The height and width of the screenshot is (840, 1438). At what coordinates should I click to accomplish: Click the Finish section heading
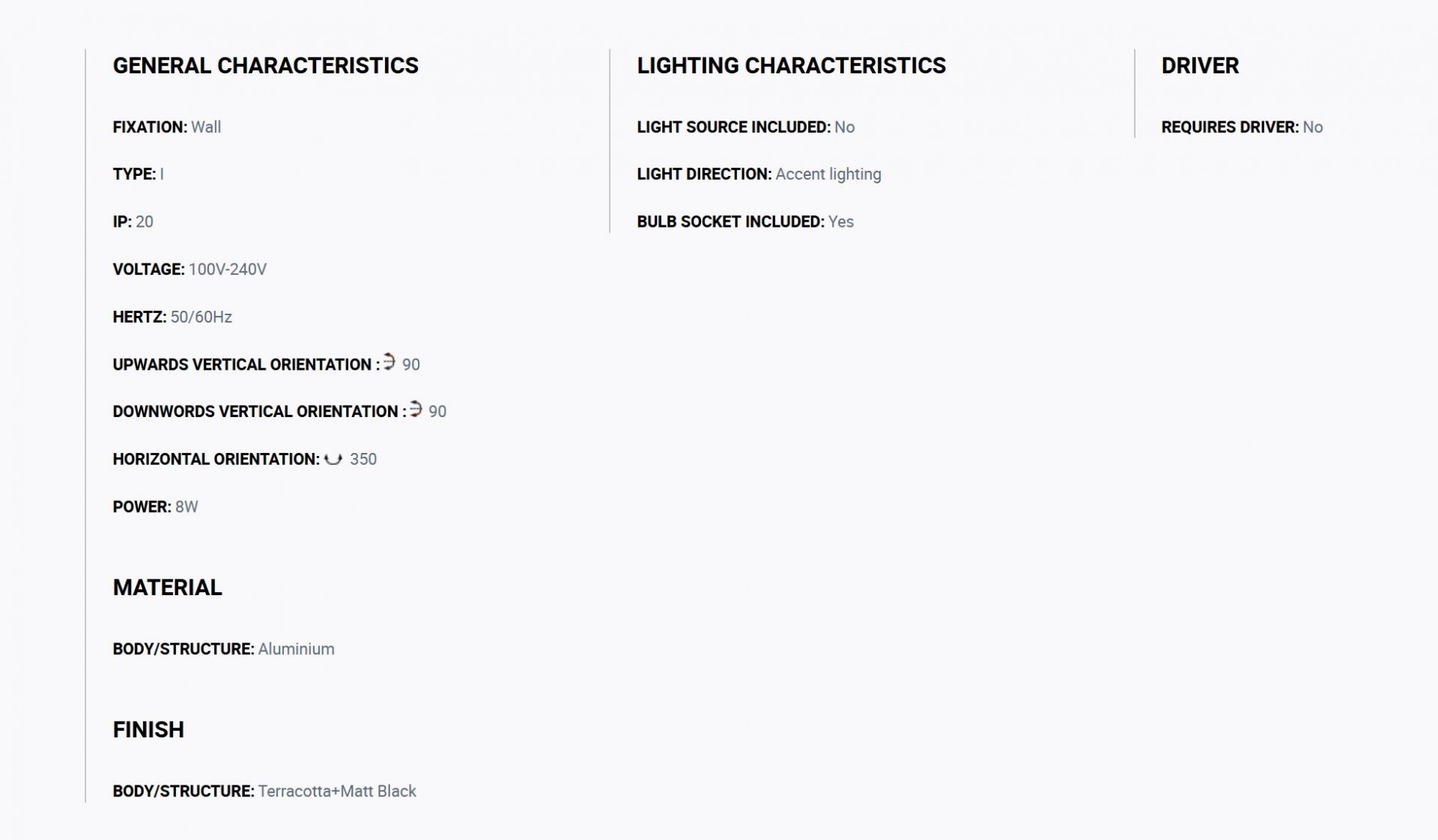click(x=148, y=730)
